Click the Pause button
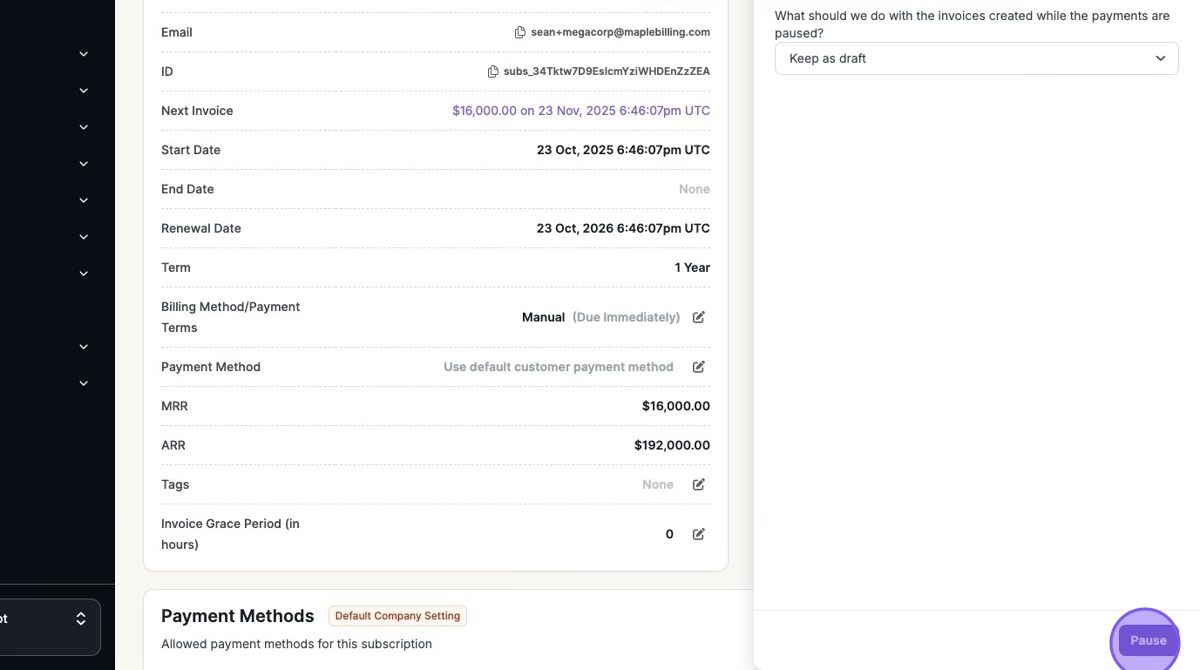This screenshot has height=670, width=1200. tap(1148, 640)
